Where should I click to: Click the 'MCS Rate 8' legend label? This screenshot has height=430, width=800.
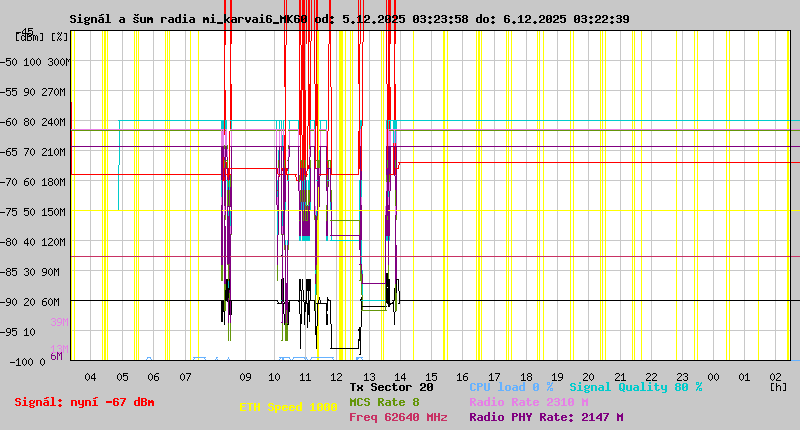pos(384,402)
